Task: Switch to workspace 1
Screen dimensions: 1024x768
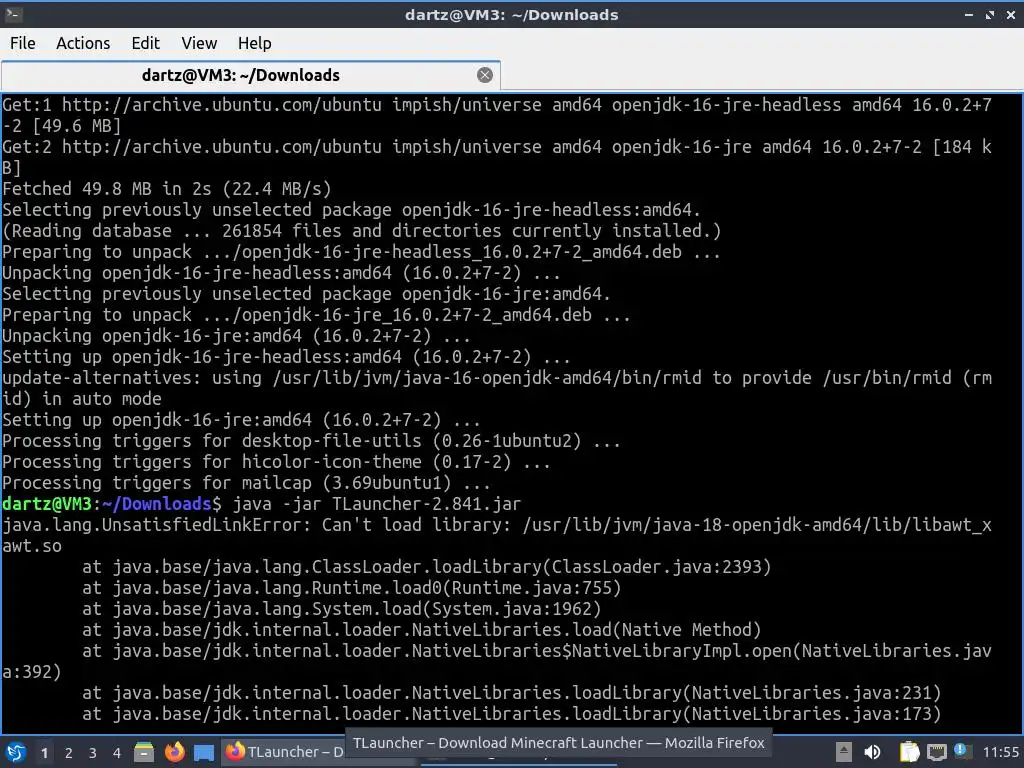Action: [44, 753]
